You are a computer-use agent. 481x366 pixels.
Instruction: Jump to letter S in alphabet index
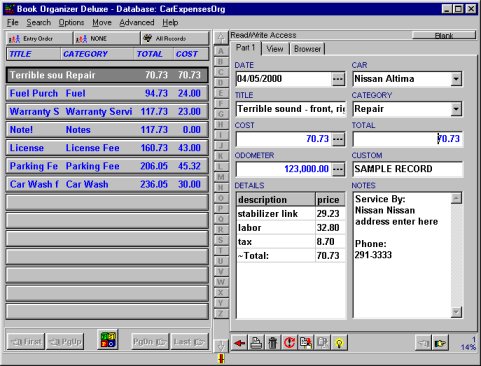(221, 240)
